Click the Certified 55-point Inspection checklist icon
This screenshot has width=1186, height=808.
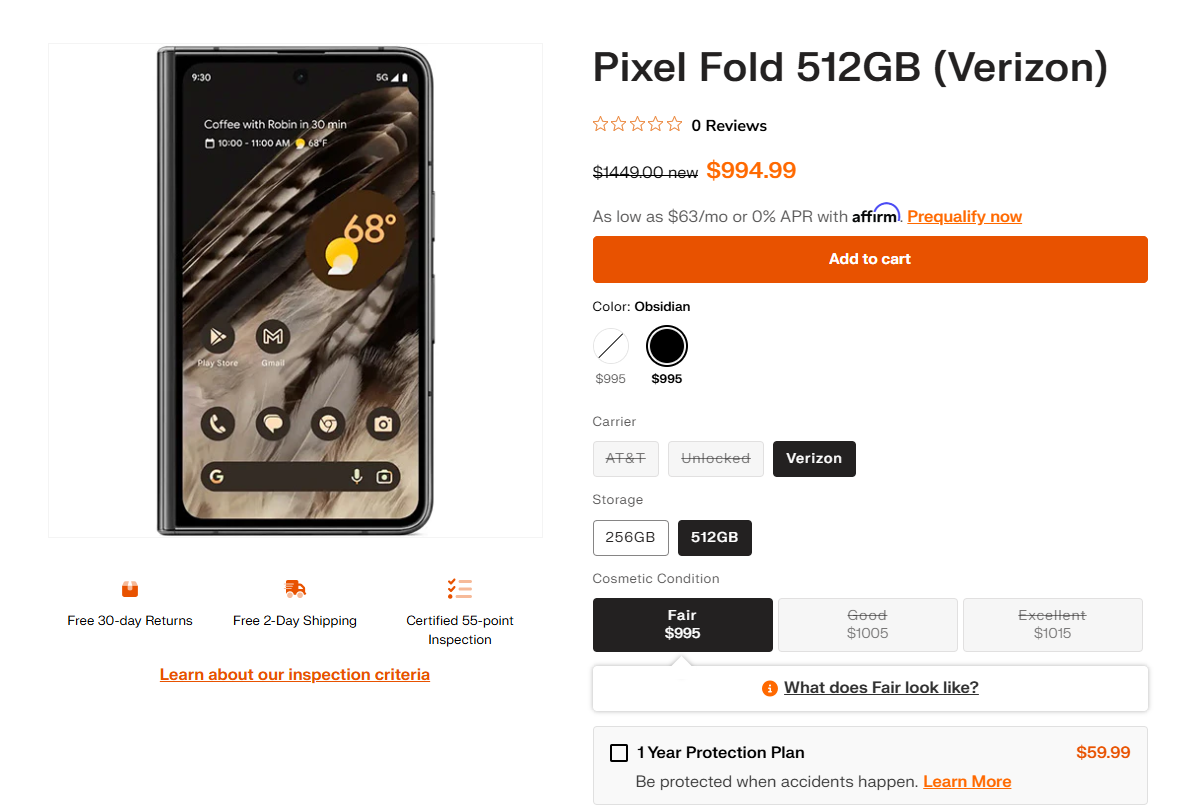[x=460, y=588]
